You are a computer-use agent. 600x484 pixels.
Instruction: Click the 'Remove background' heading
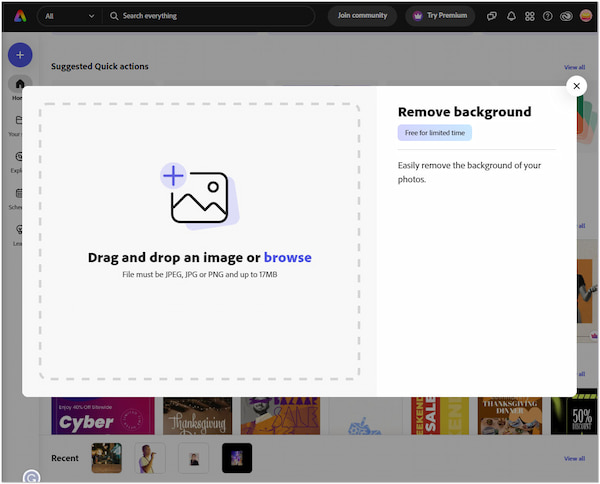[x=465, y=112]
